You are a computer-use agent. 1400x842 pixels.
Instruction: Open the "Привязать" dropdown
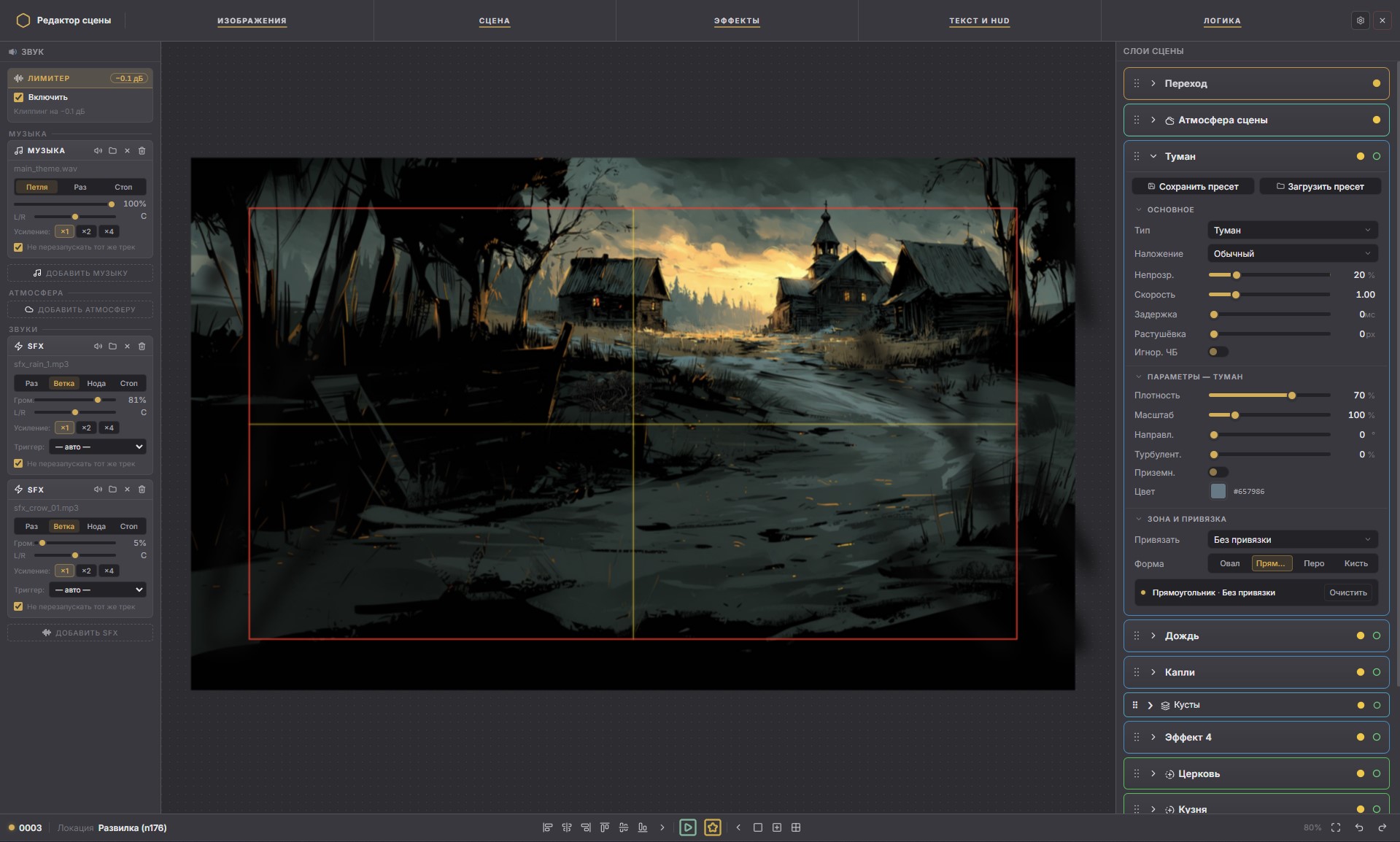pyautogui.click(x=1293, y=539)
